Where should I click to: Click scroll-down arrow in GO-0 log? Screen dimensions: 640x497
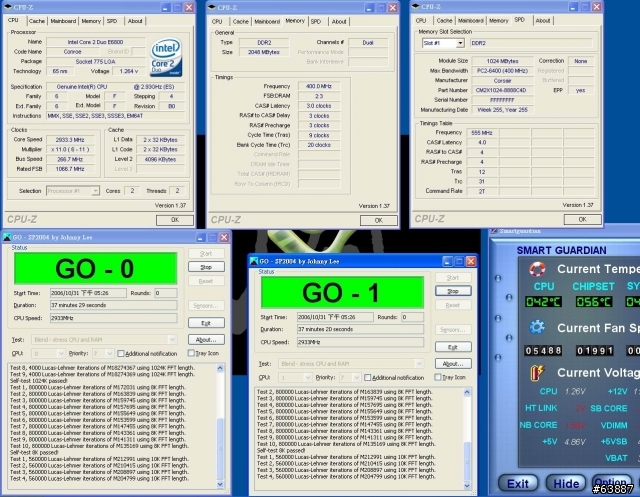point(220,484)
